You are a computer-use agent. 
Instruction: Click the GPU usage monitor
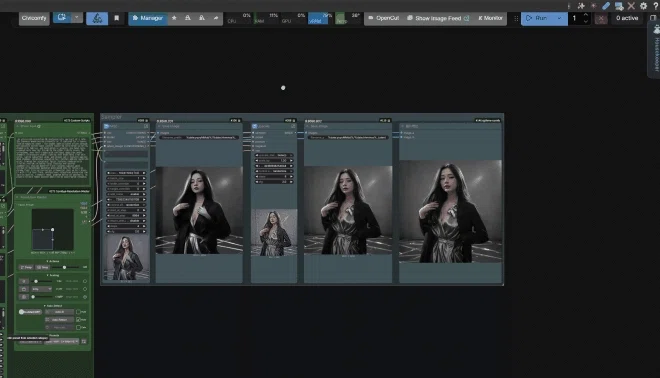tap(293, 18)
